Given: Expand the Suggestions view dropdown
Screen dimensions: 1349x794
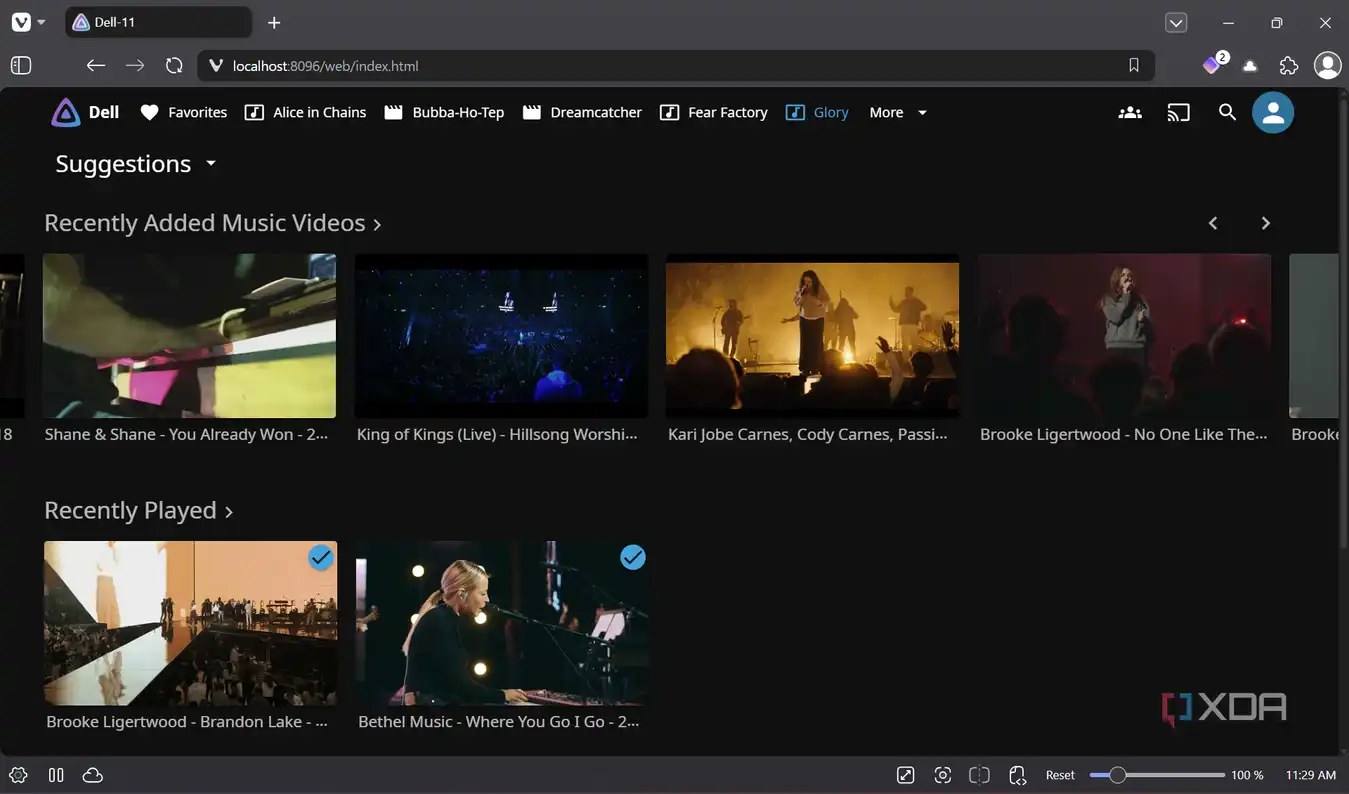Looking at the screenshot, I should pos(136,164).
